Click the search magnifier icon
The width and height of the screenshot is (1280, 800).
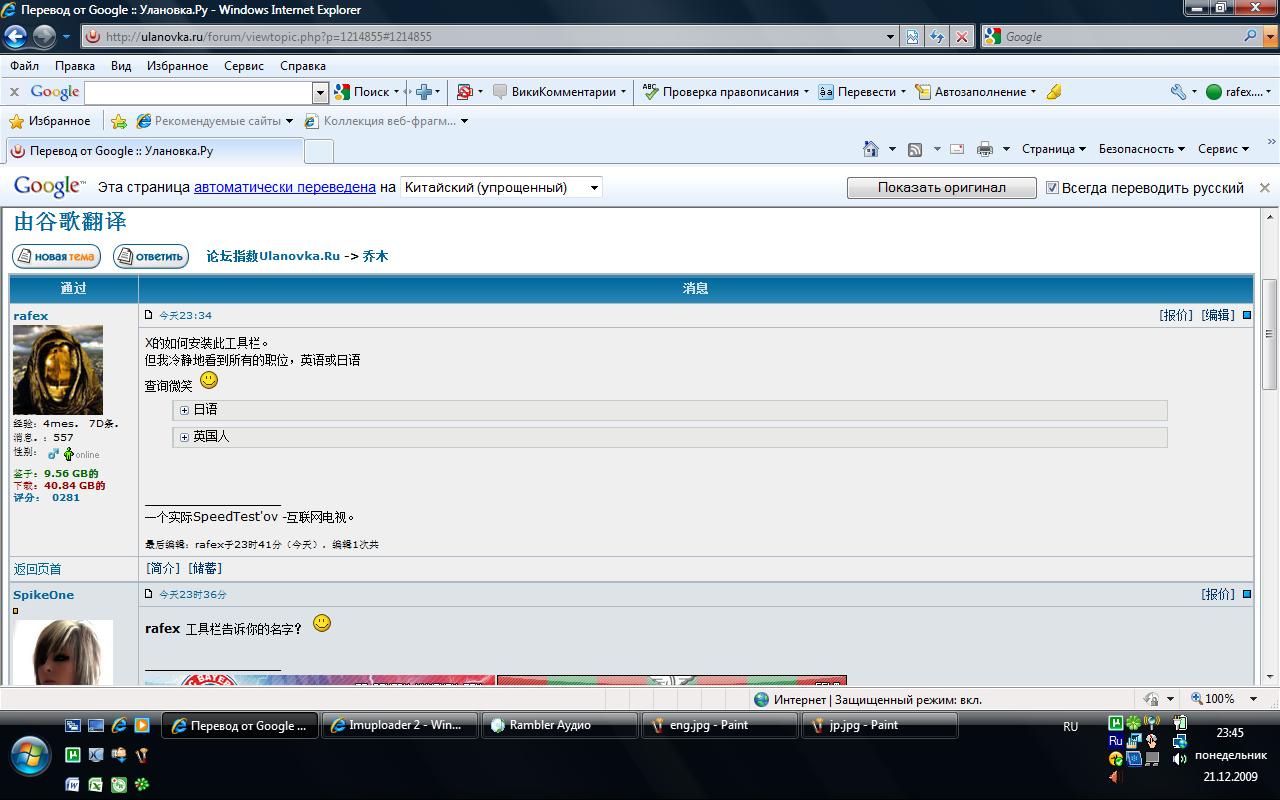tap(1250, 36)
